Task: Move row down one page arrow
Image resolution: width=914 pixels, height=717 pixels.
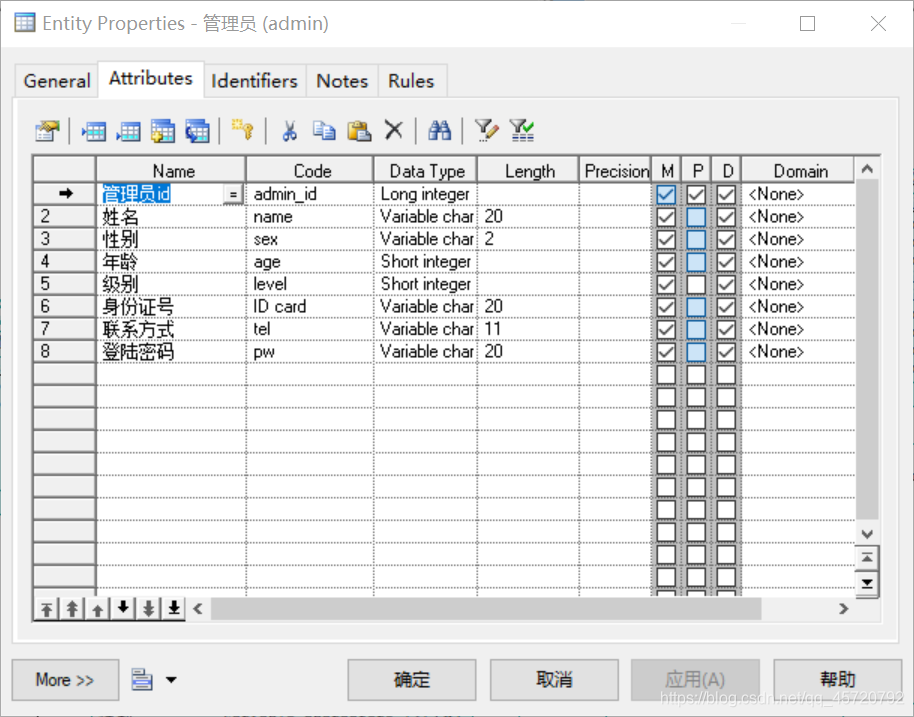Action: click(x=149, y=609)
